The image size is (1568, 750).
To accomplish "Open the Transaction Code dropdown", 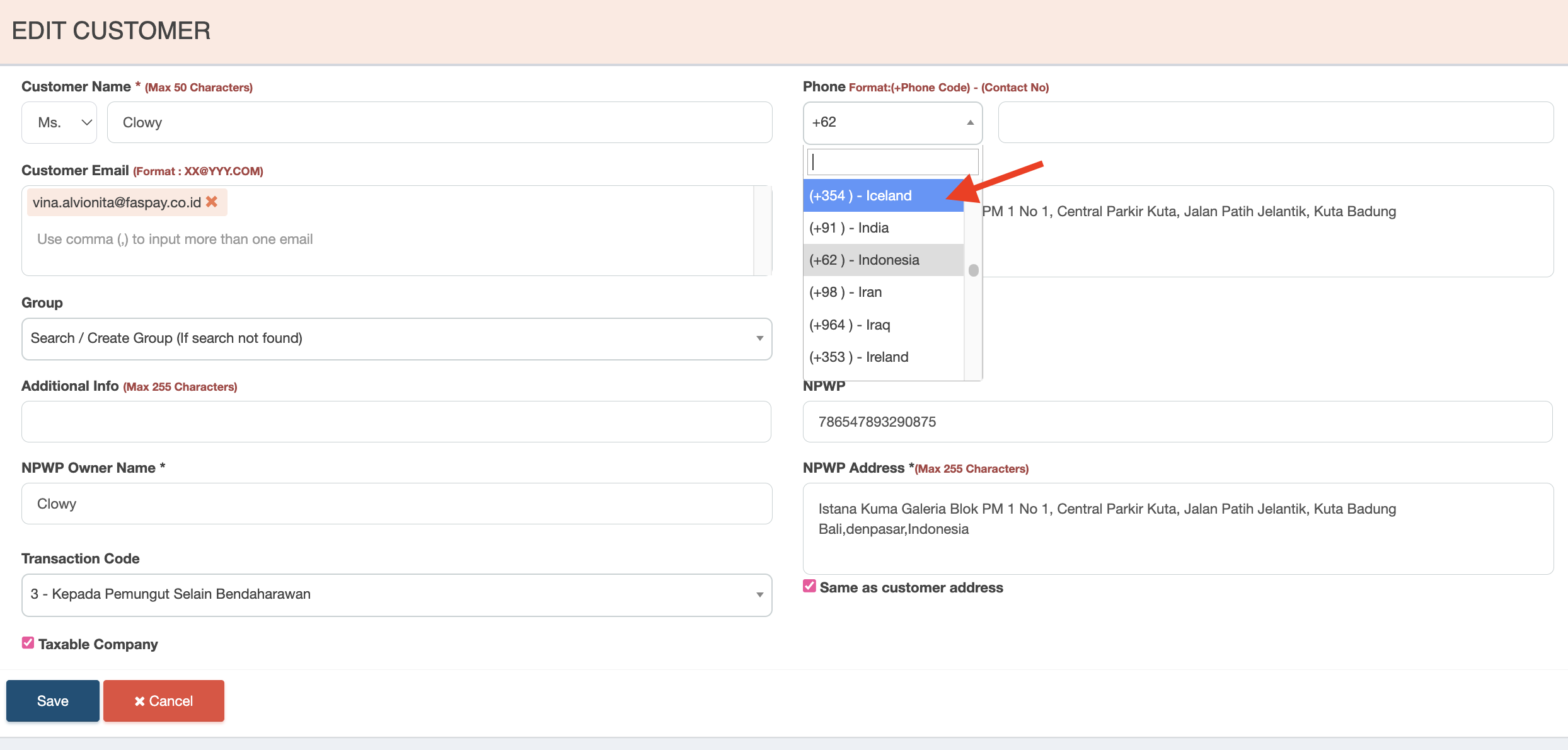I will [396, 594].
